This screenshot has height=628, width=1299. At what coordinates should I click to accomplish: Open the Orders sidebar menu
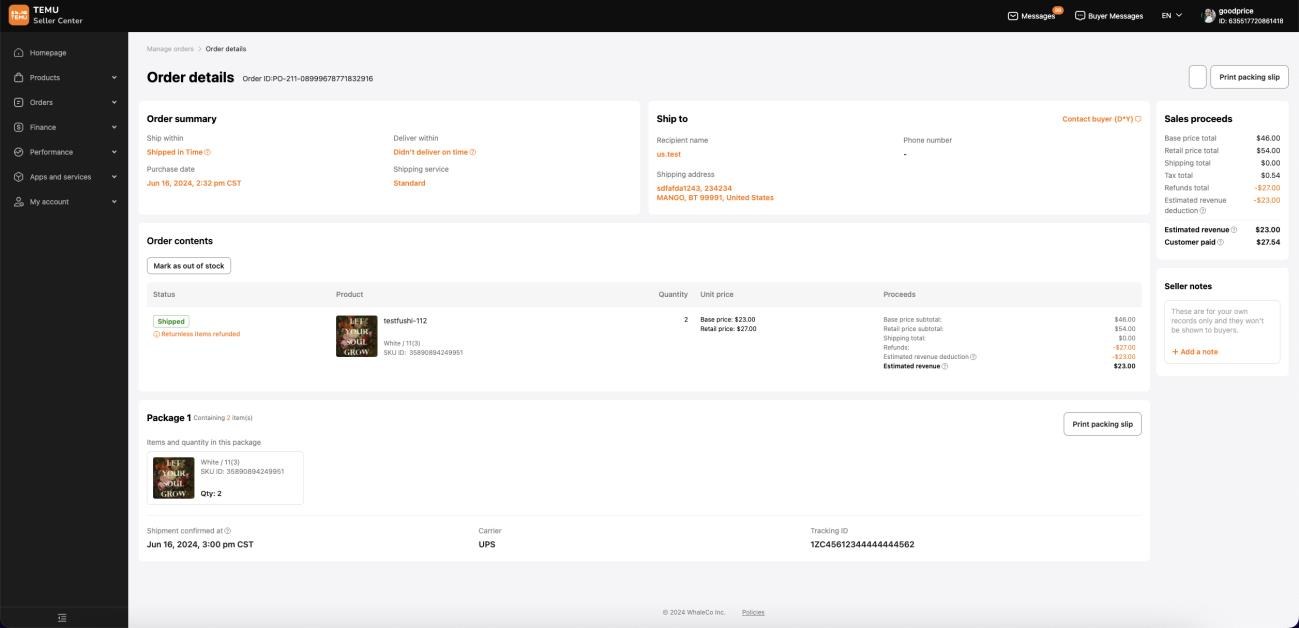point(41,102)
